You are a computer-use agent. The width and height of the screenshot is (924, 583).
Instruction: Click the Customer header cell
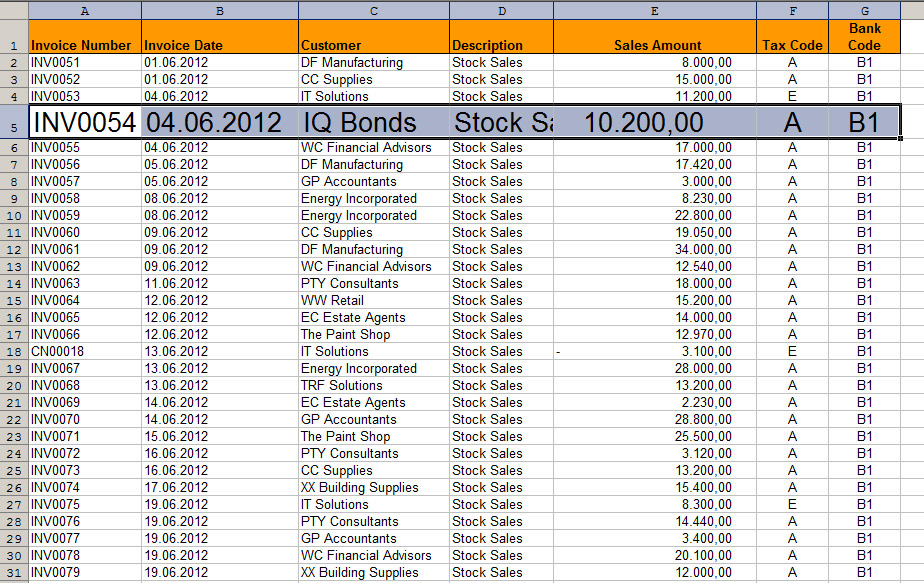point(374,37)
